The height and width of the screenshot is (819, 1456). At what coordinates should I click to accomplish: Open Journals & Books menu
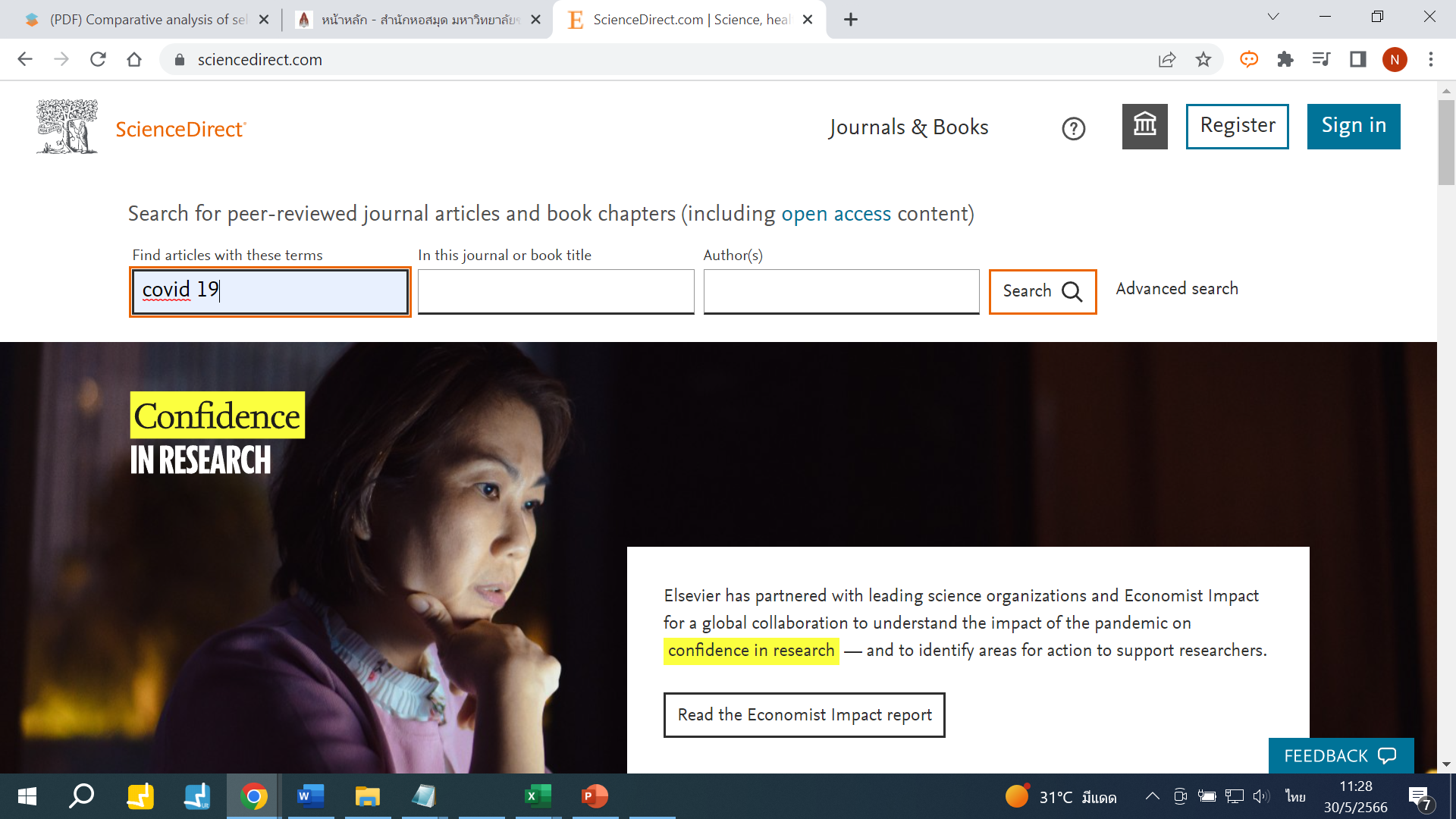pos(908,127)
